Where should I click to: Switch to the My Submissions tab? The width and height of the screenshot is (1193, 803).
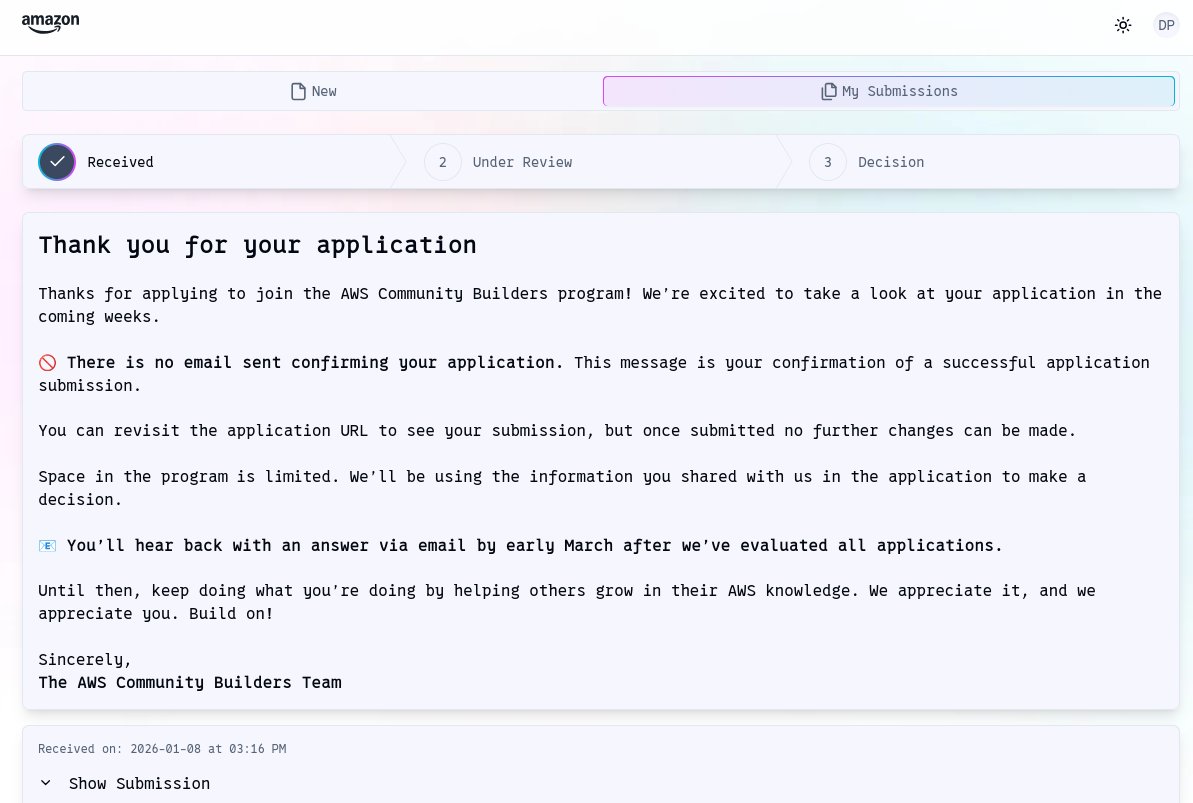point(889,91)
